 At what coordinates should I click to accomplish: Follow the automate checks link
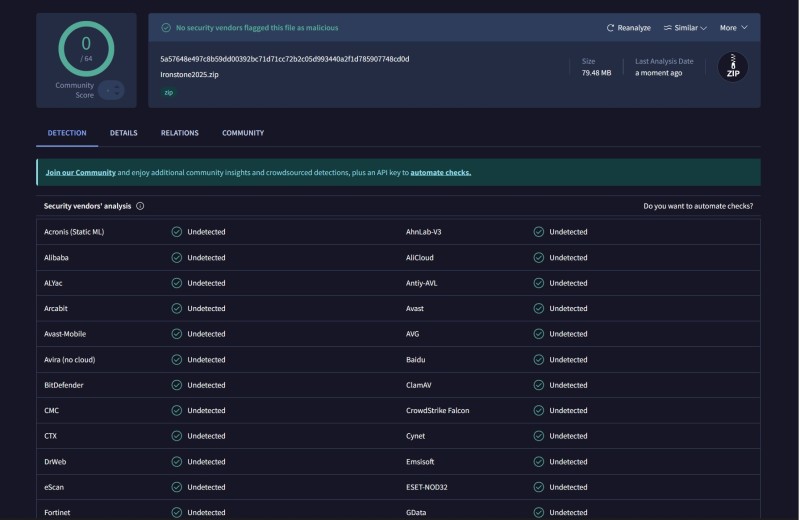coord(440,172)
